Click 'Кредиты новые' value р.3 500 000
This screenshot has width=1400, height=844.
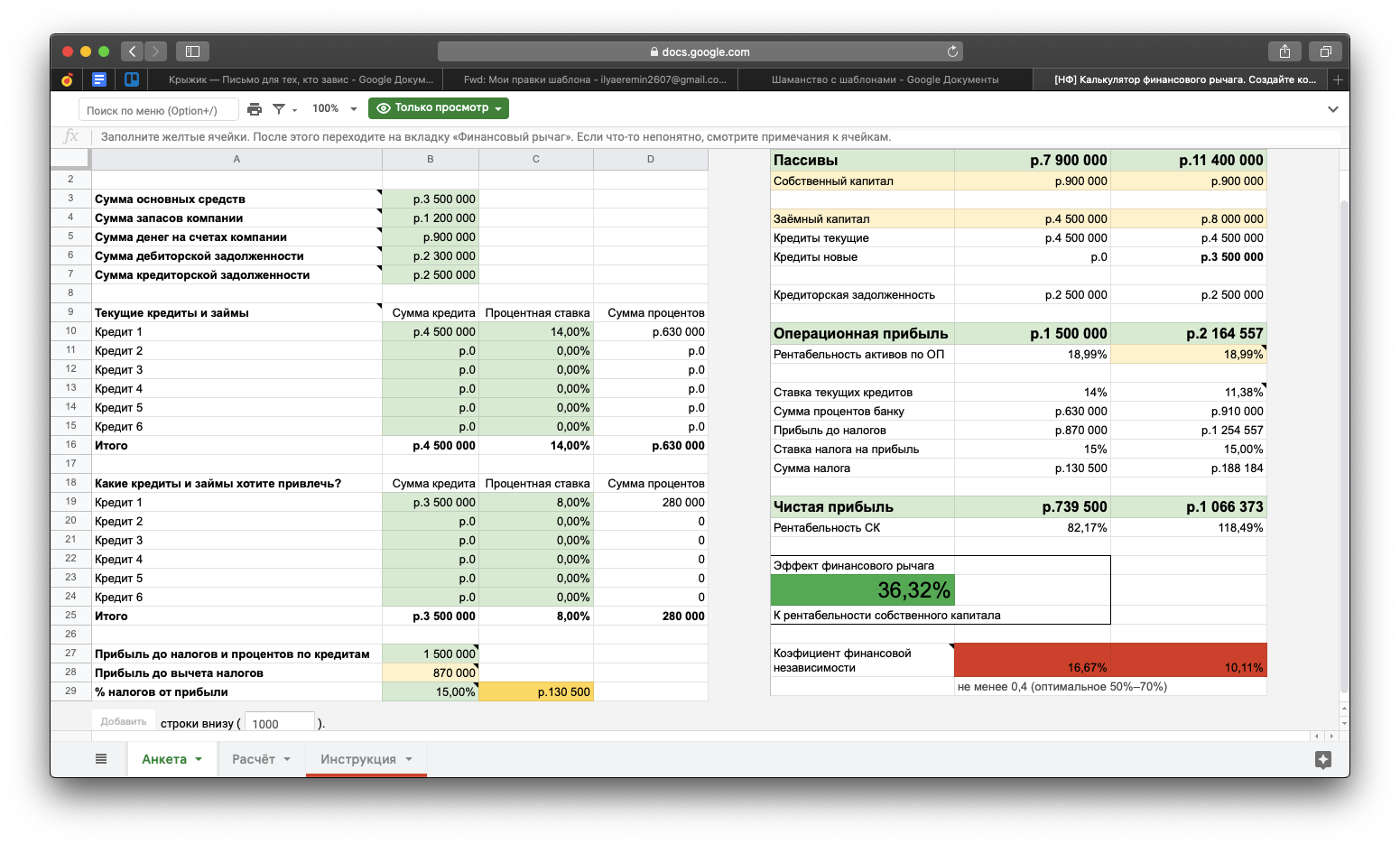point(1189,256)
